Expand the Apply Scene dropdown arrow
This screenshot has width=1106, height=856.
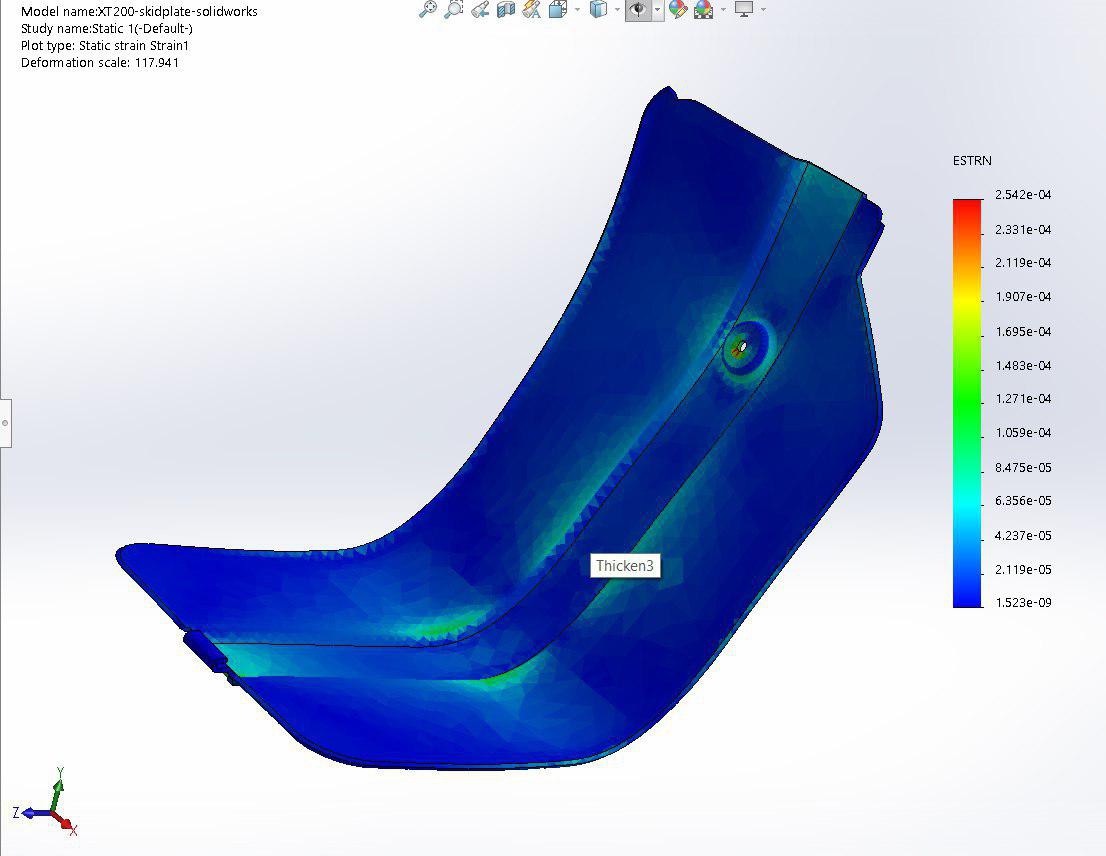(x=723, y=9)
